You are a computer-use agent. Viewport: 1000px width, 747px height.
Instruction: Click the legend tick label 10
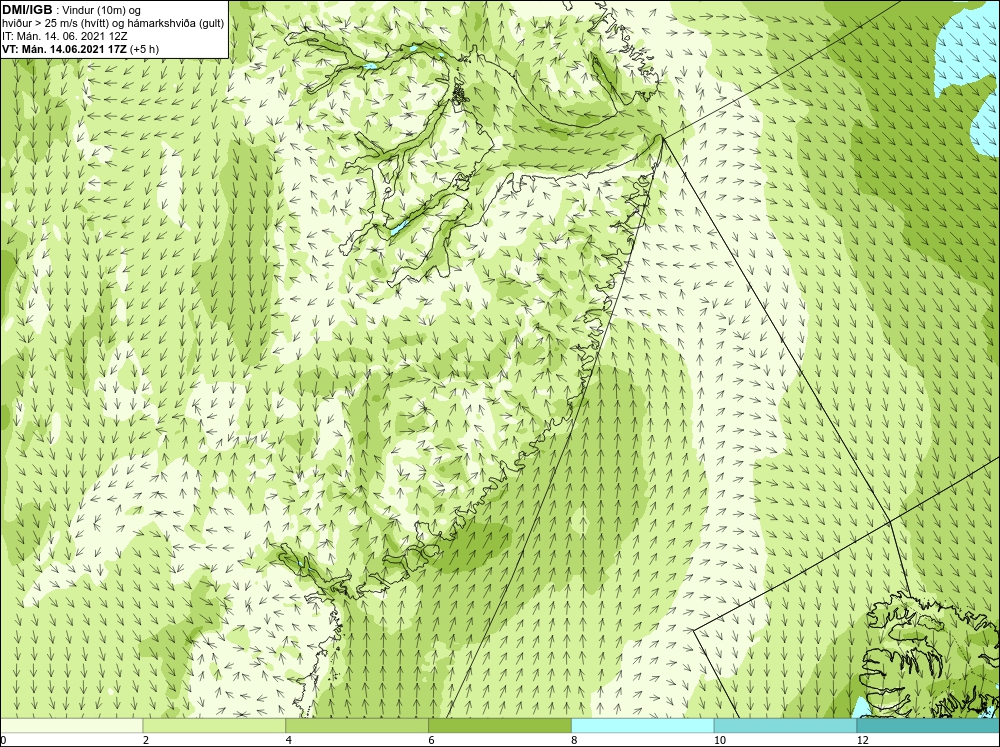(719, 740)
